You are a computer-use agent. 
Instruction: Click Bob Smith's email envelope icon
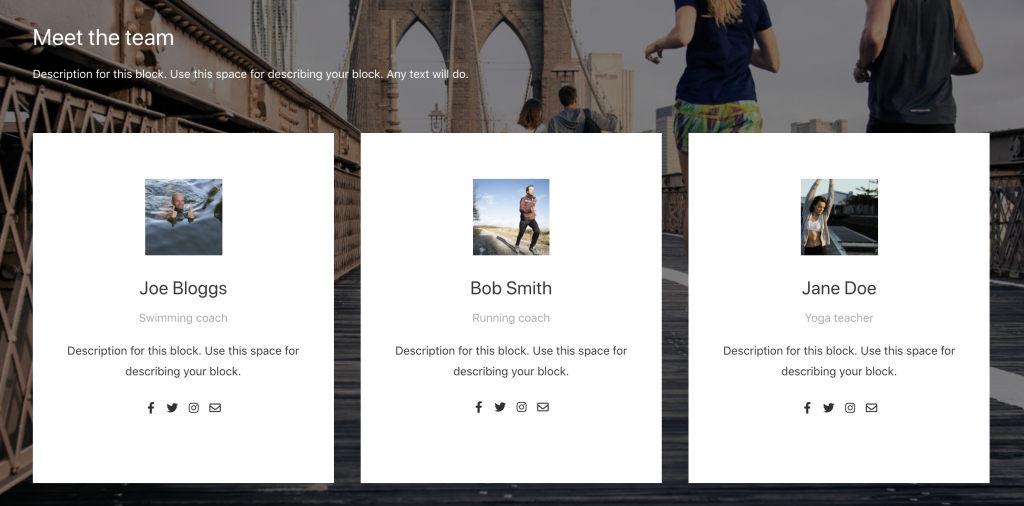coord(543,407)
